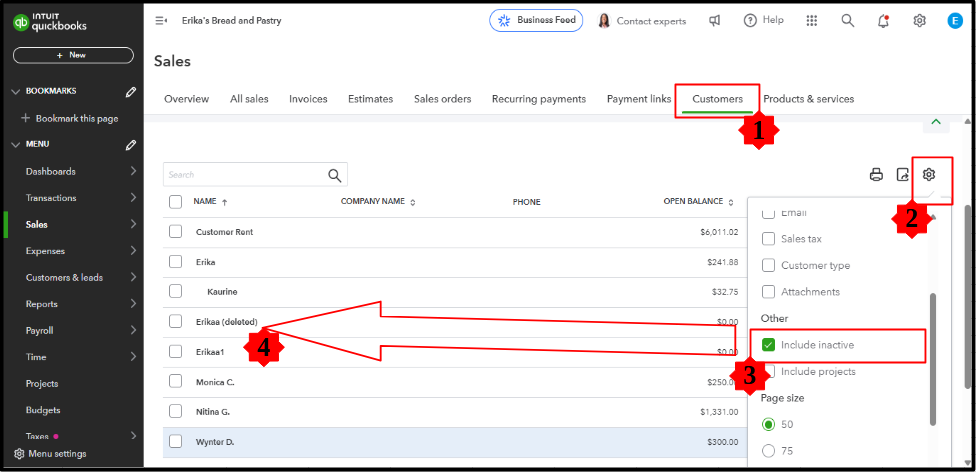Open the Nitina G. customer
The image size is (976, 472).
tap(213, 412)
